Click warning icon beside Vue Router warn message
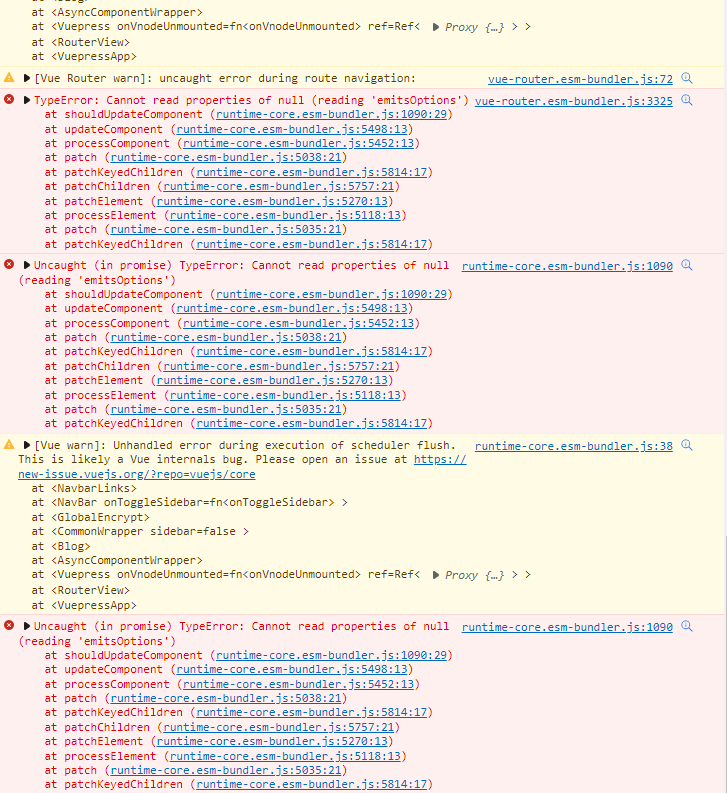This screenshot has height=793, width=727. pos(9,78)
